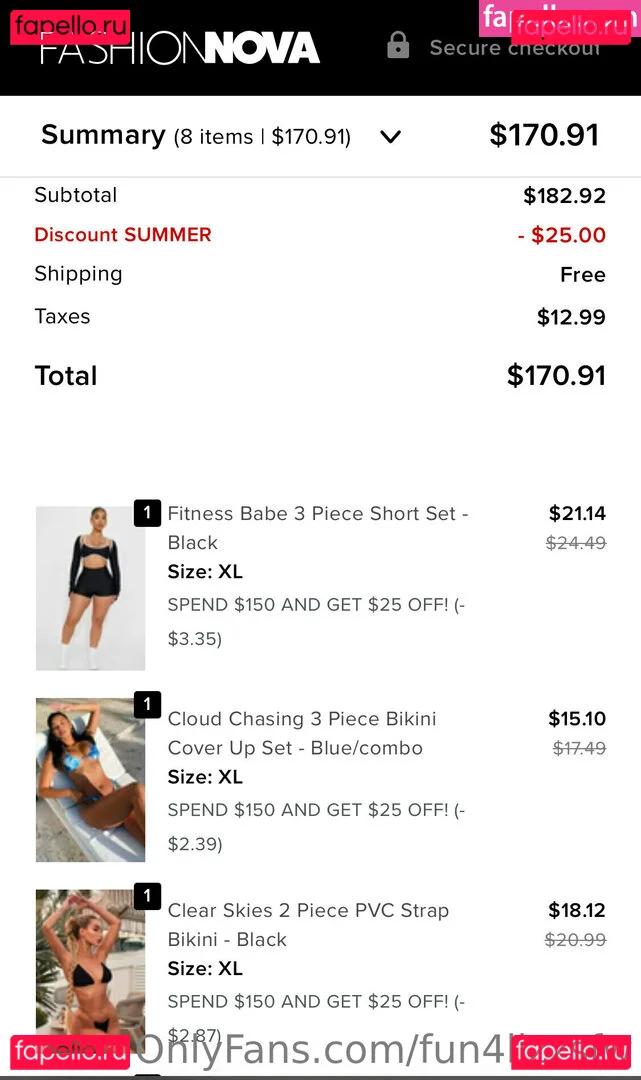Screen dimensions: 641x1080
Task: Click the Fashion Nova logo
Action: (180, 48)
